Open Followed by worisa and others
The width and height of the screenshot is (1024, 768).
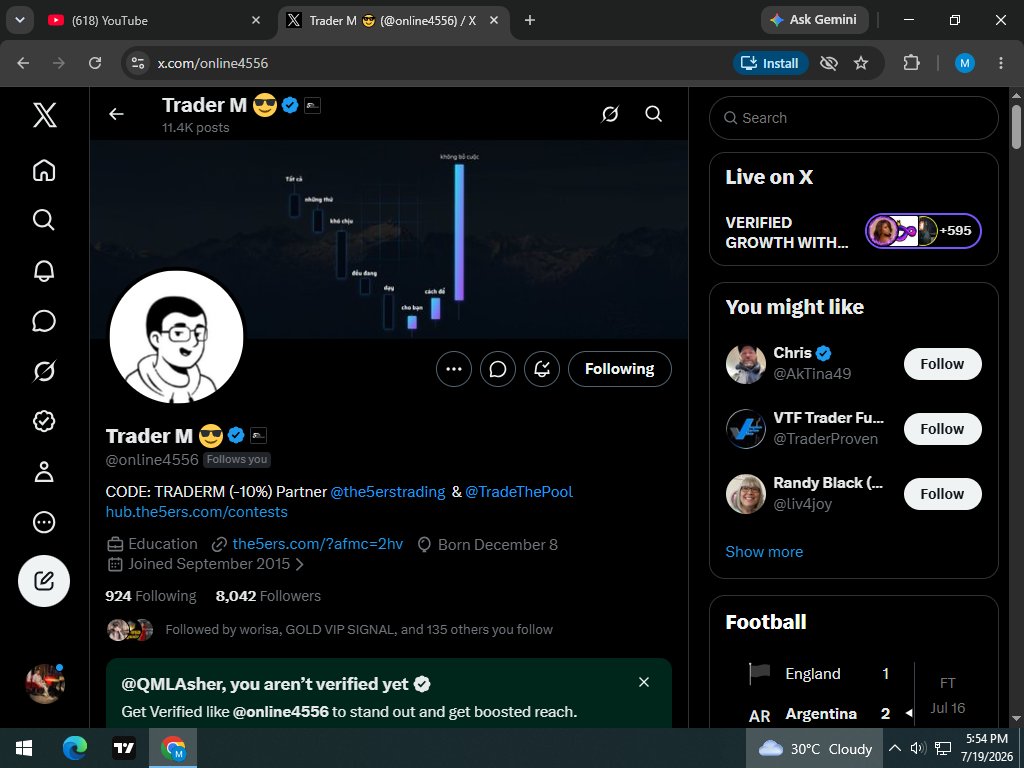click(329, 630)
